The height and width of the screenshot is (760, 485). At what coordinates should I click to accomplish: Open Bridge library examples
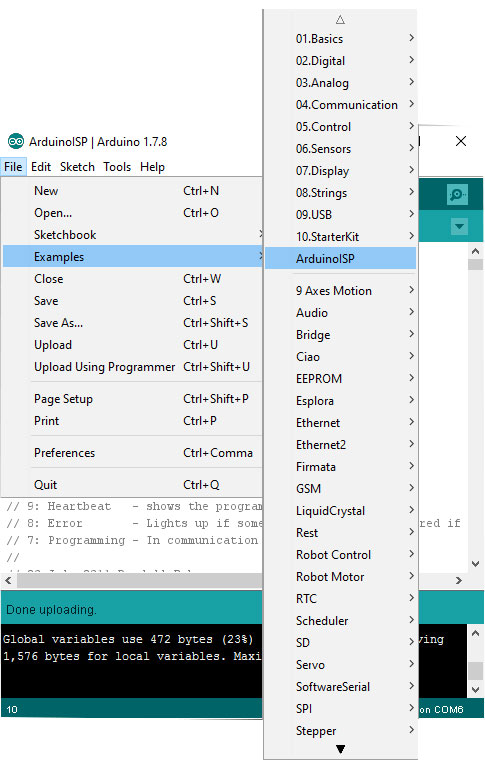(x=341, y=334)
